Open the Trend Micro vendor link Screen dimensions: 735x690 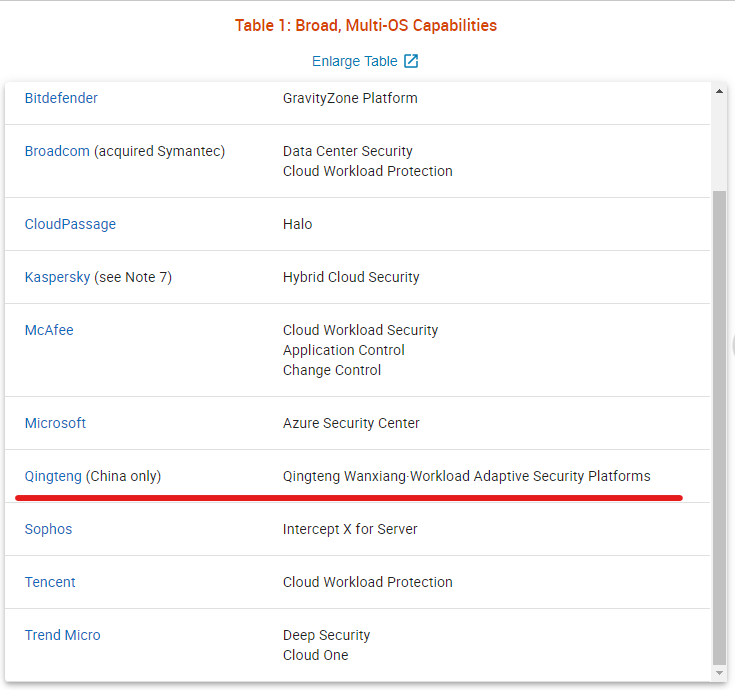click(x=62, y=635)
